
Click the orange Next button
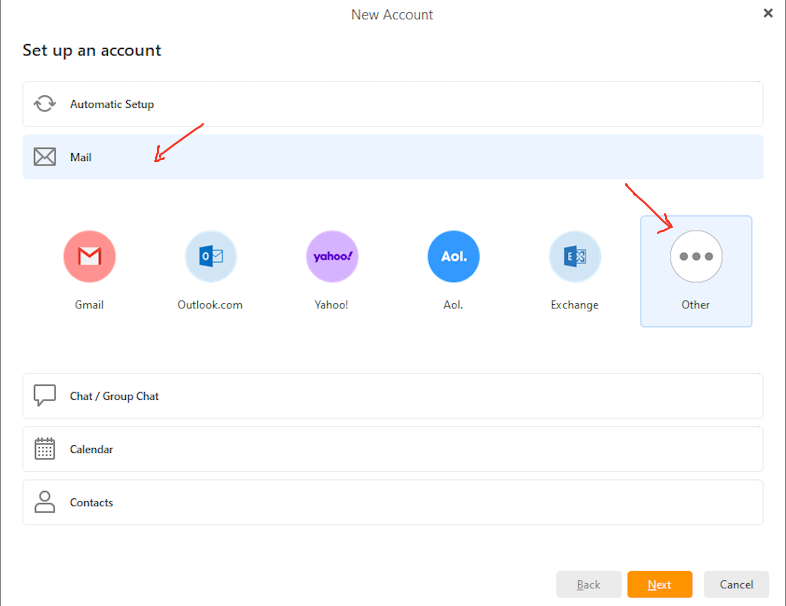tap(660, 584)
